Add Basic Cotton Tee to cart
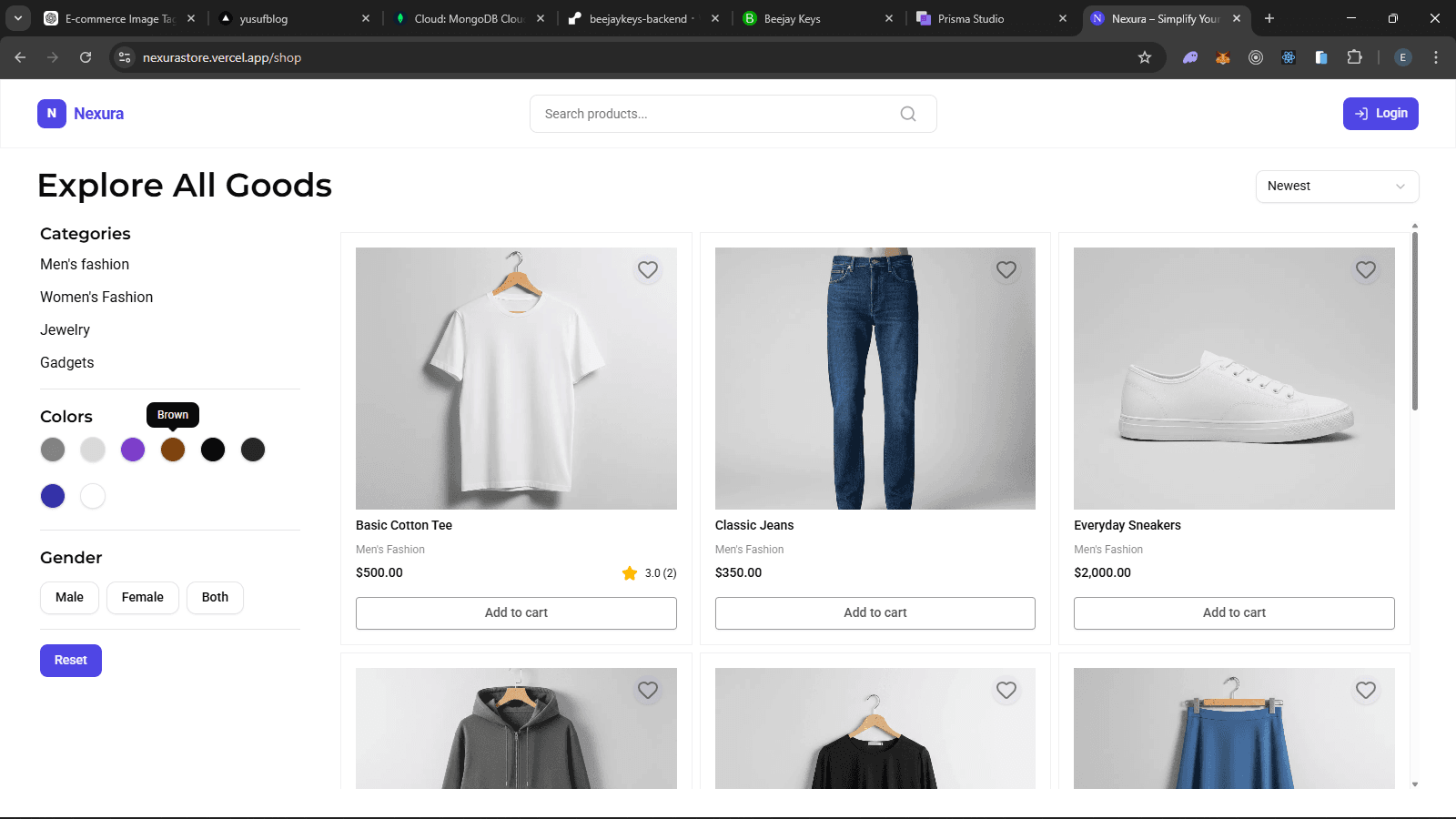Image resolution: width=1456 pixels, height=819 pixels. pyautogui.click(x=516, y=613)
